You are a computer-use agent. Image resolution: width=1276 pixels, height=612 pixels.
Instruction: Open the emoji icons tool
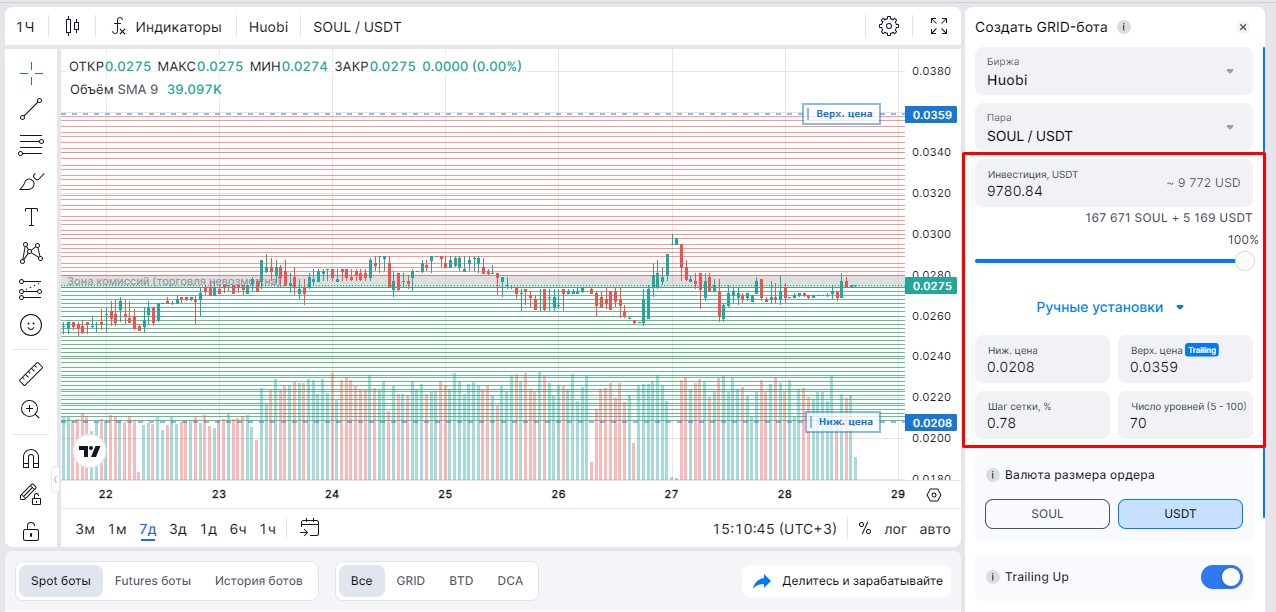pos(31,325)
